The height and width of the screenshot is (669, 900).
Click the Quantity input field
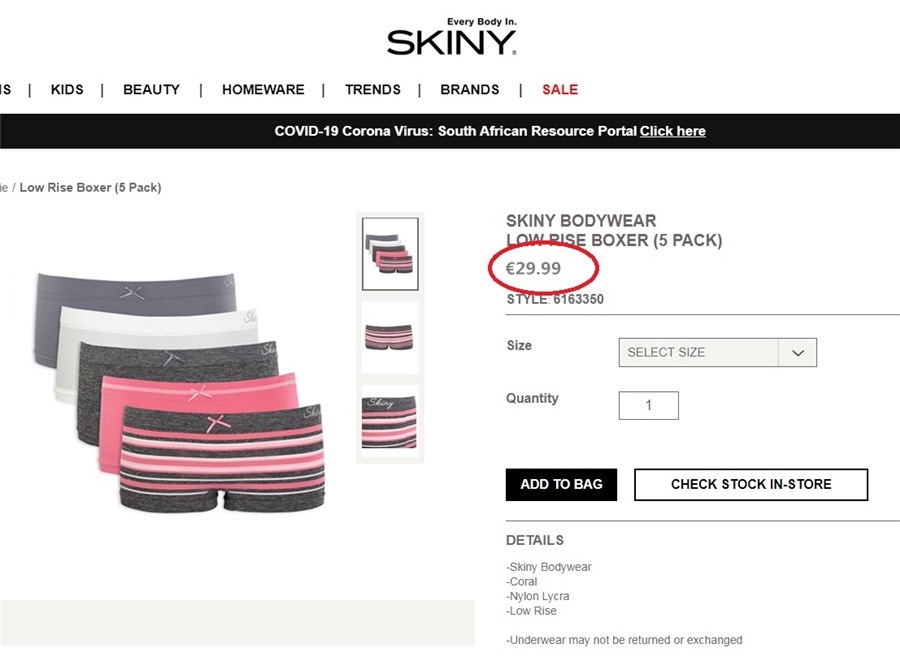pyautogui.click(x=649, y=406)
